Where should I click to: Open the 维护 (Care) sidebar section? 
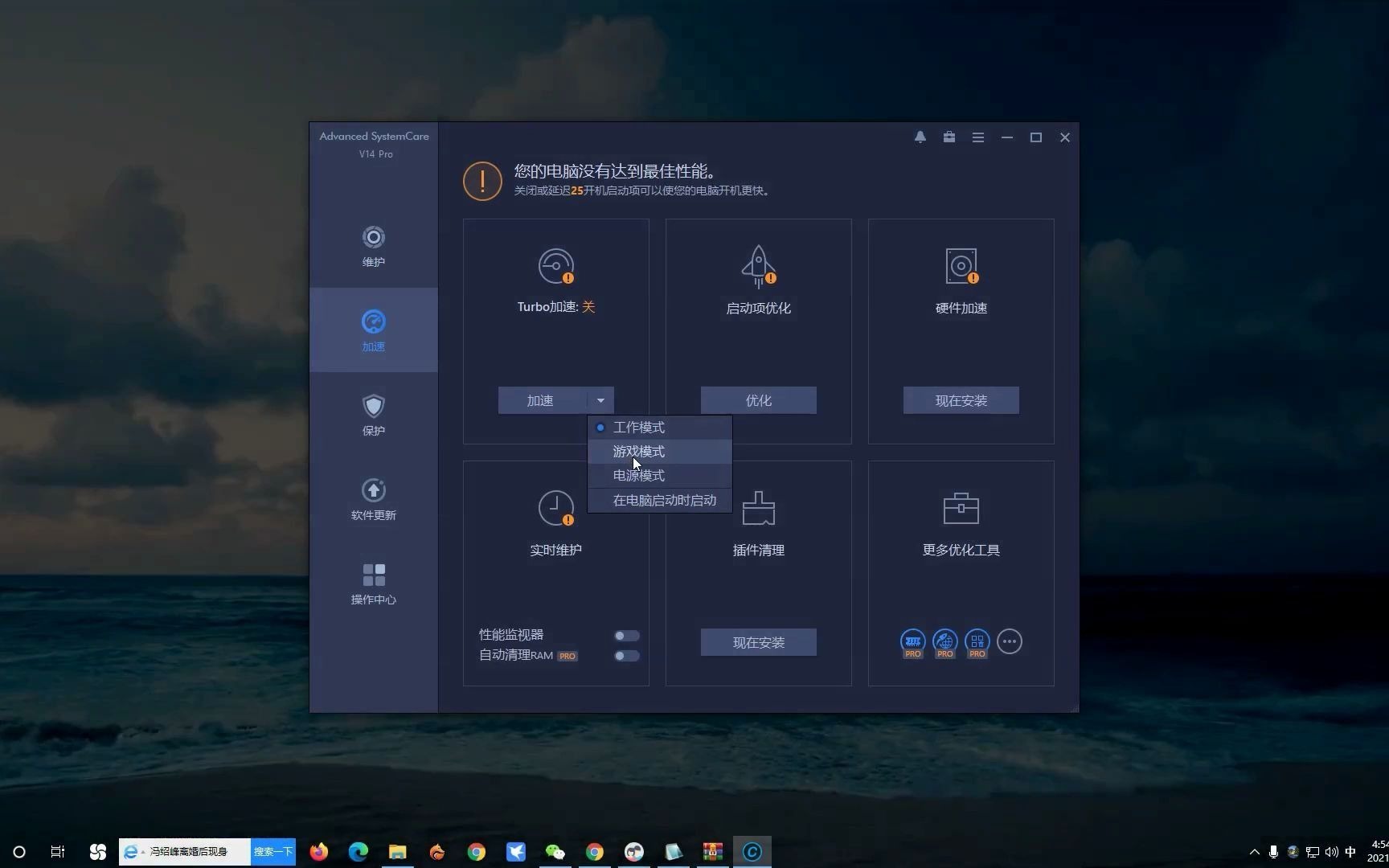373,246
